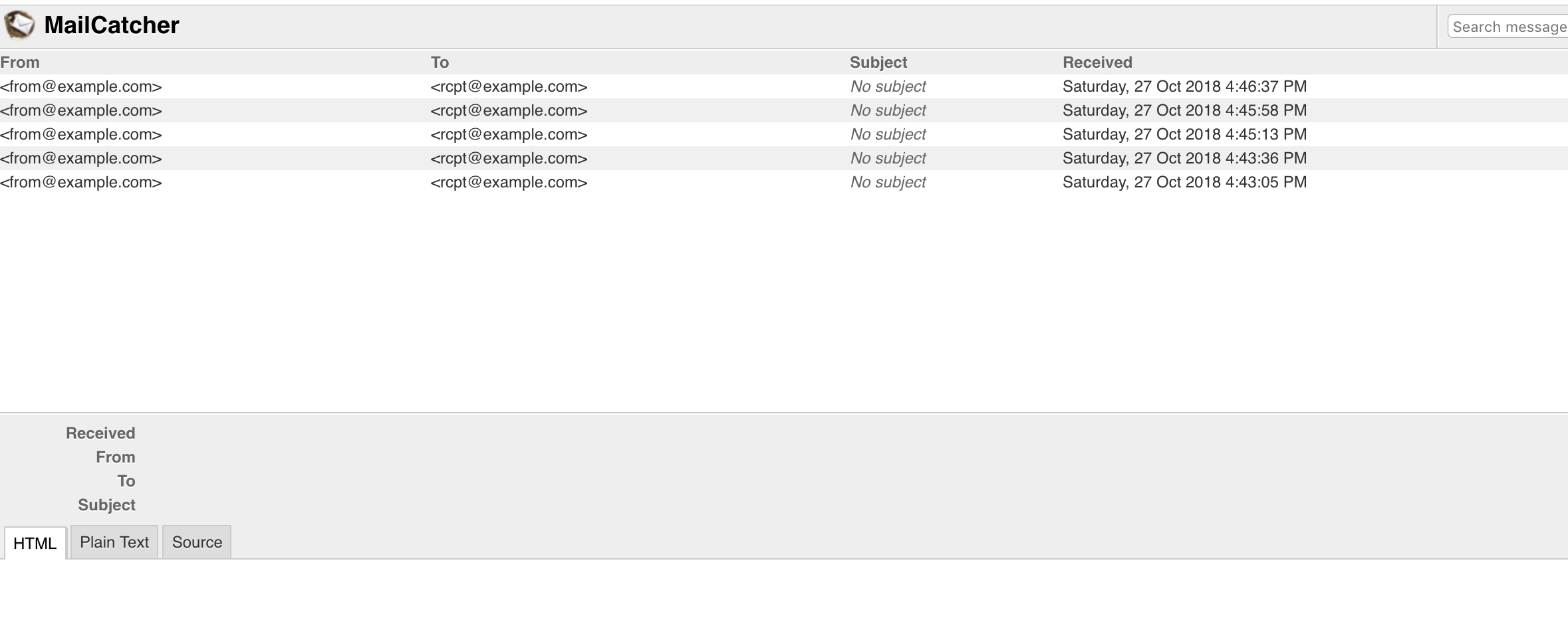The width and height of the screenshot is (1568, 630).
Task: Open the message received at 4:45:58 PM
Action: (x=784, y=110)
